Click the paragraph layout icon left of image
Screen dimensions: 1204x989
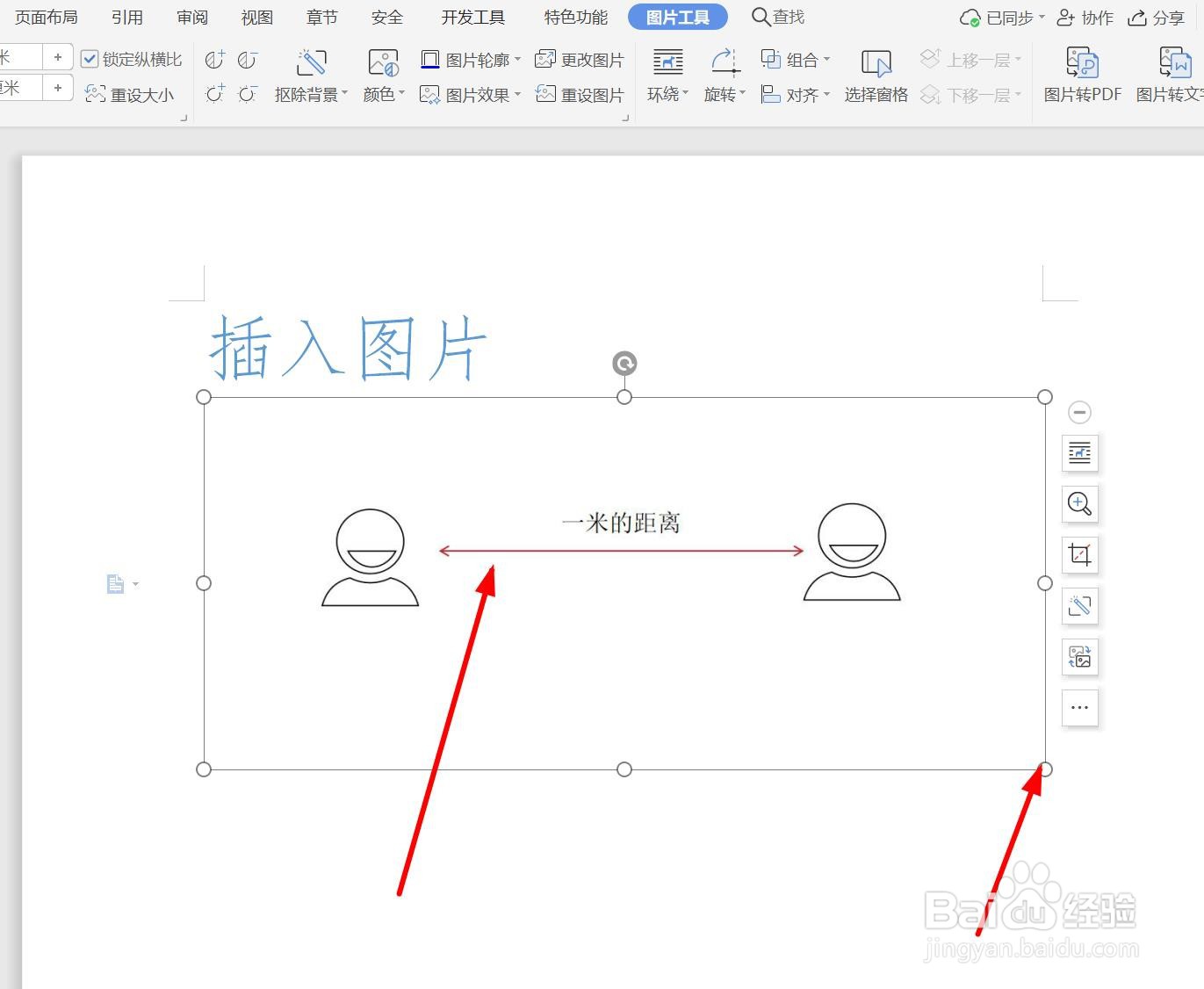116,584
